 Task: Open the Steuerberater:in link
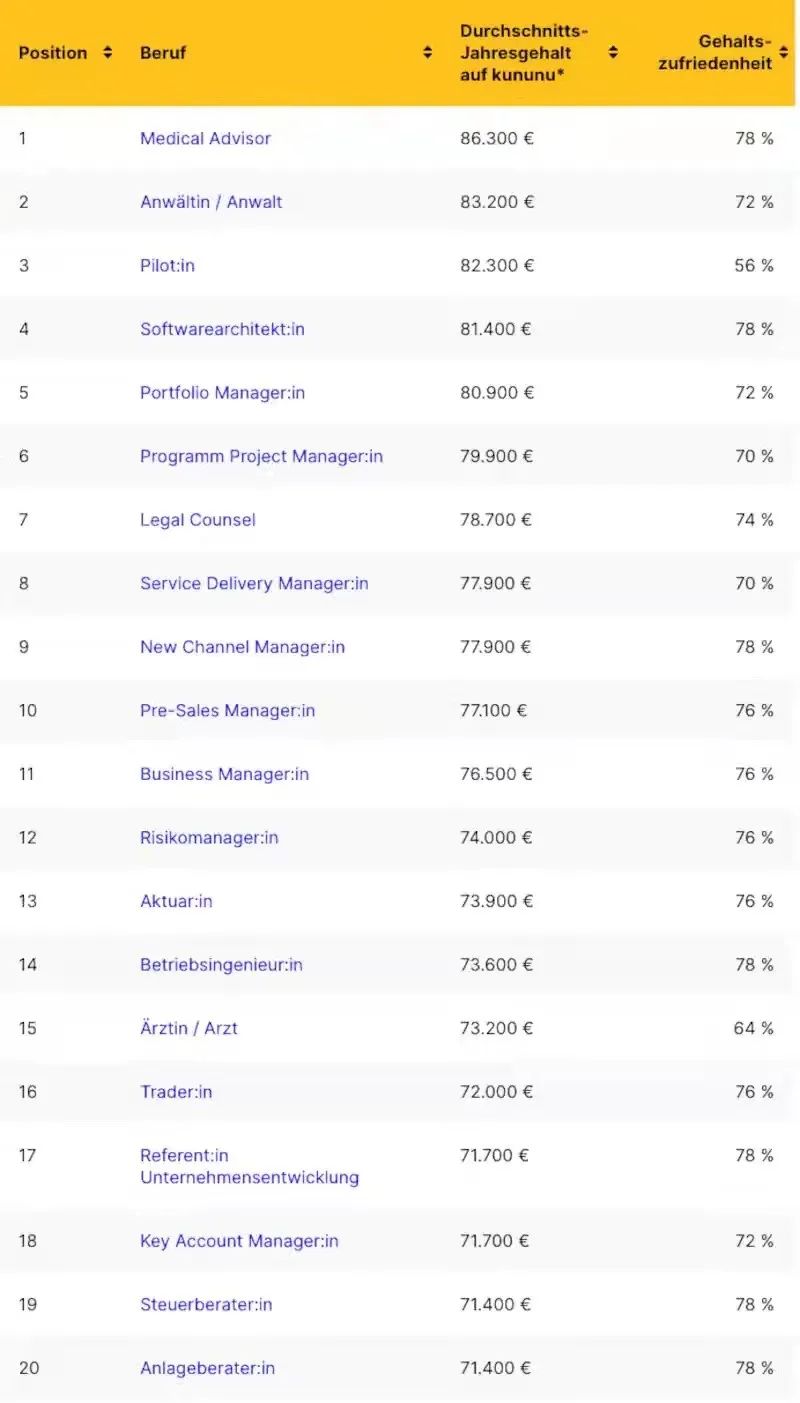click(x=206, y=1305)
